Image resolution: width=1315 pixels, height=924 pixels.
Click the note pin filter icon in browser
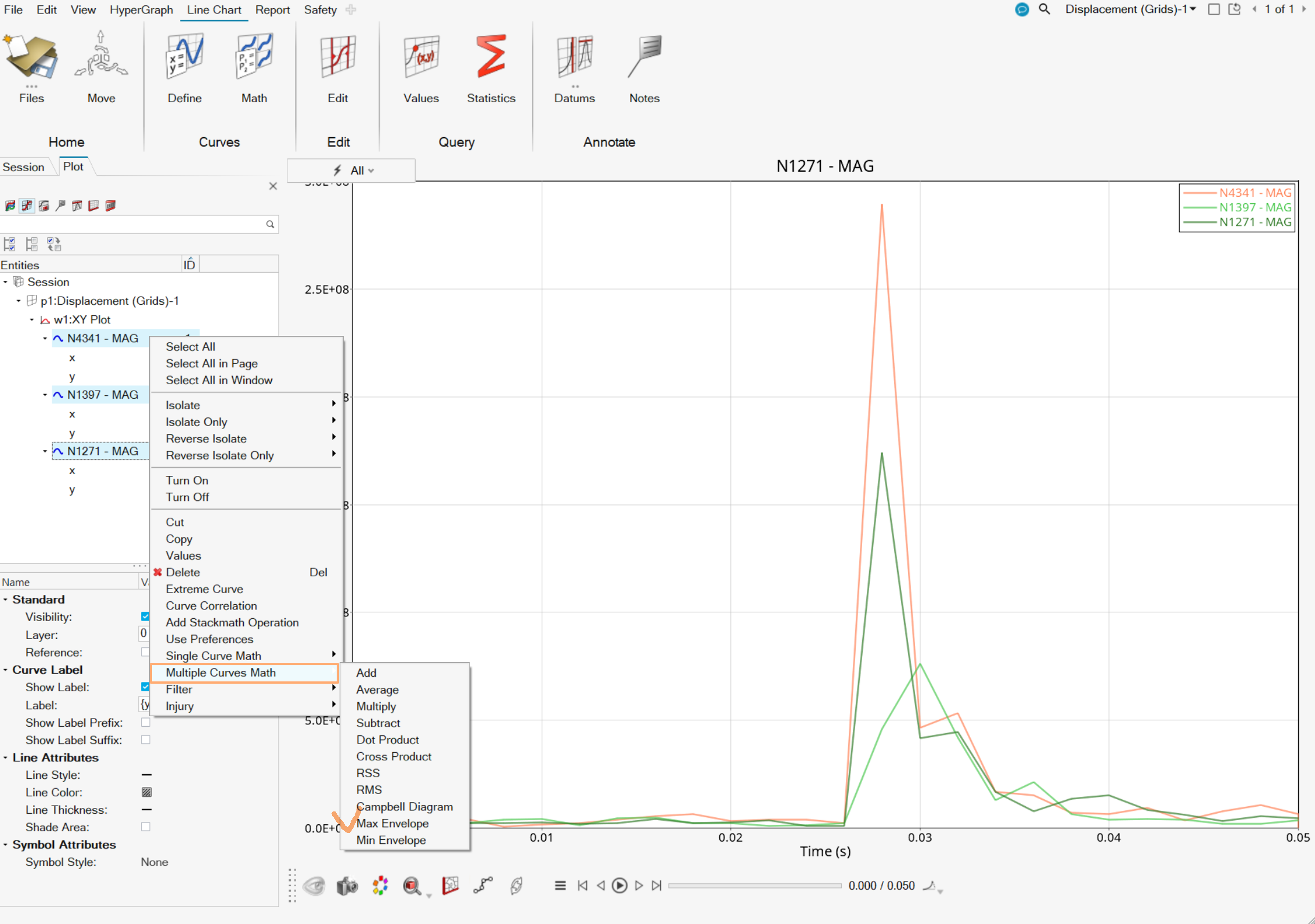click(60, 206)
